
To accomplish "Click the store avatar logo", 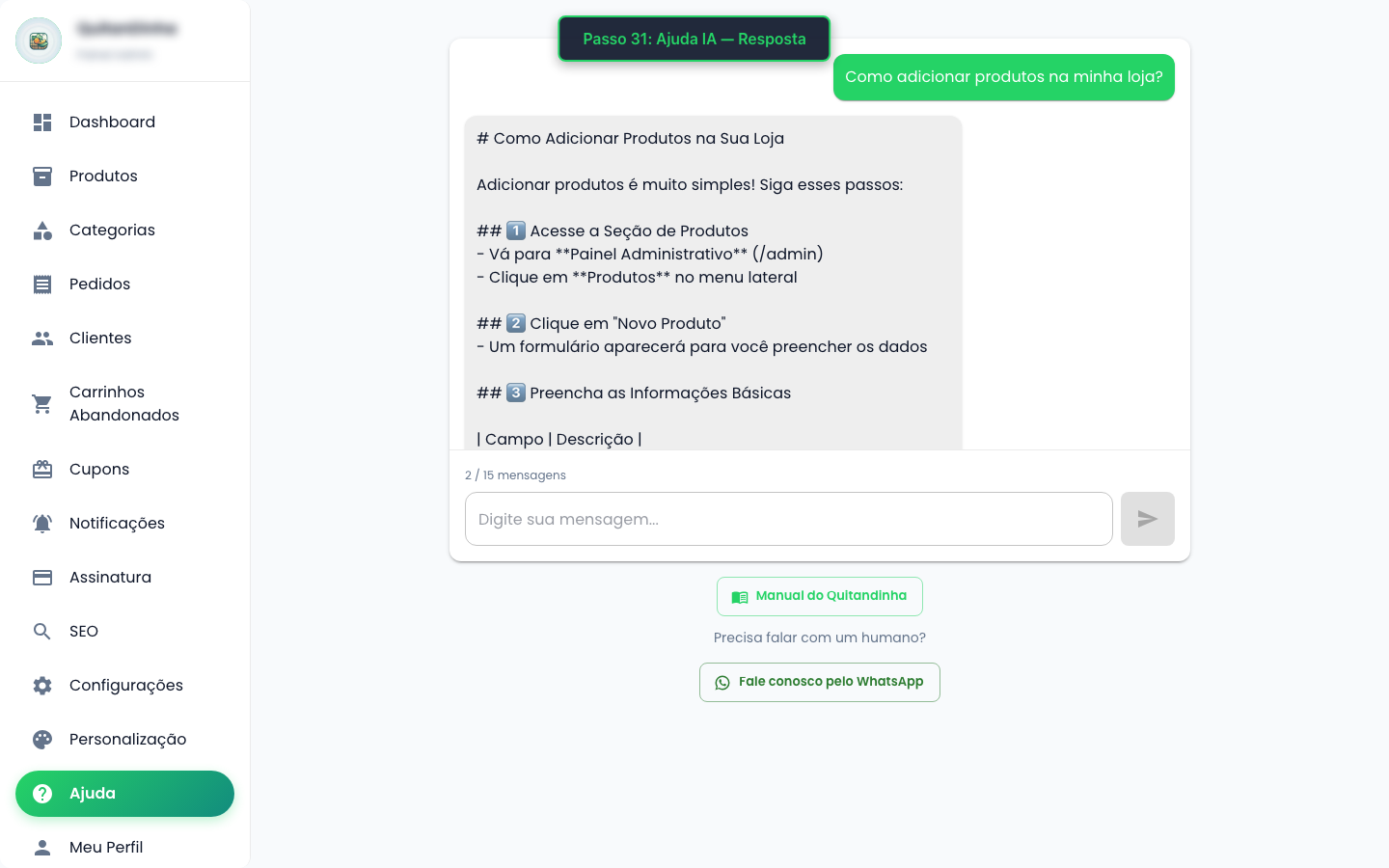I will tap(39, 41).
